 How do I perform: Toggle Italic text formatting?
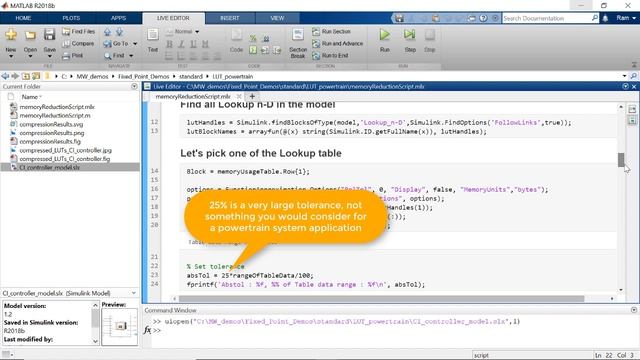point(181,44)
